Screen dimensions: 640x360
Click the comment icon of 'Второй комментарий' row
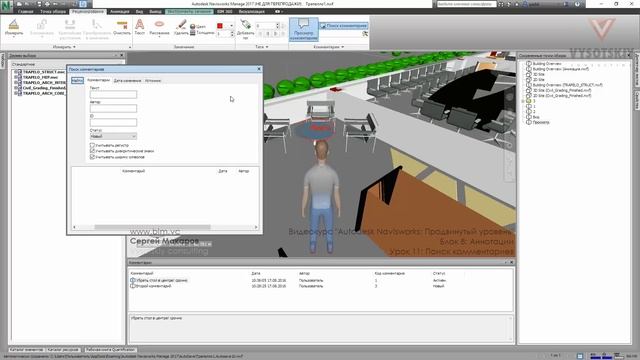click(133, 286)
